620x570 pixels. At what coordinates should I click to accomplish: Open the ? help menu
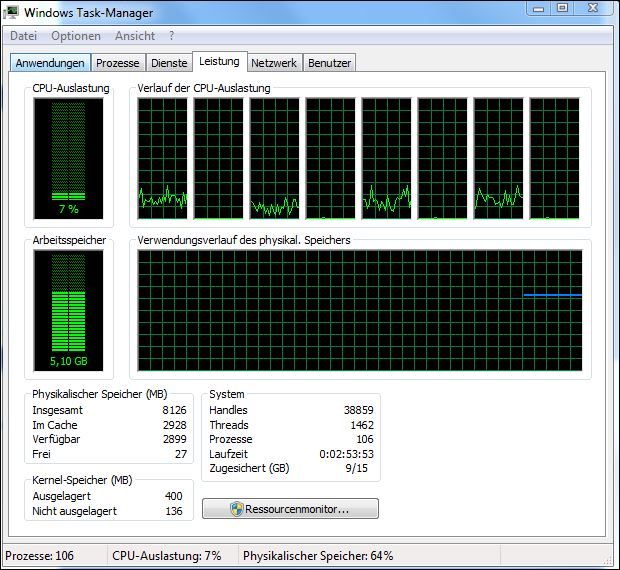pyautogui.click(x=171, y=36)
